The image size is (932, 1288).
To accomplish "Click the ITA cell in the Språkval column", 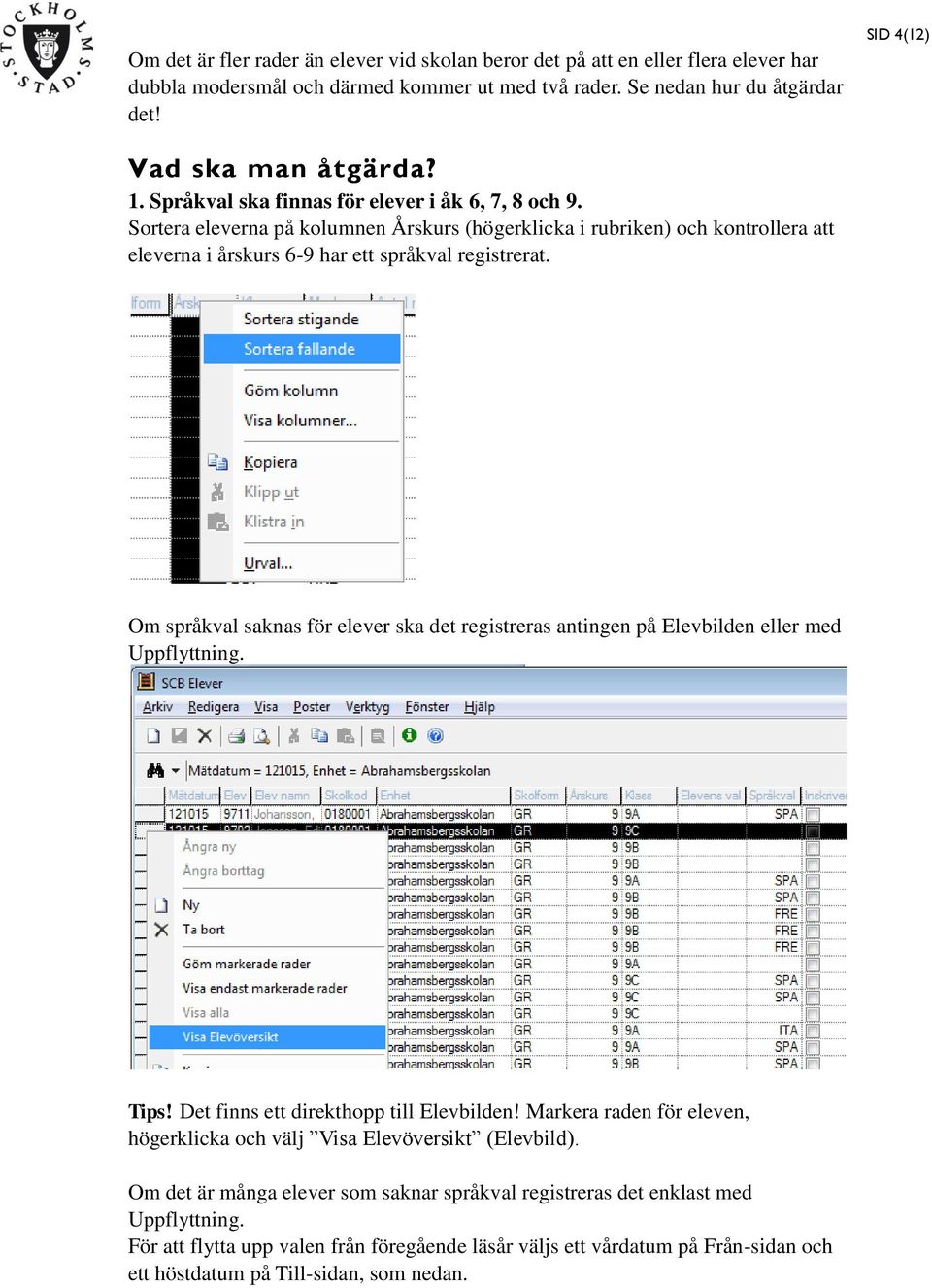I will pos(774,1031).
